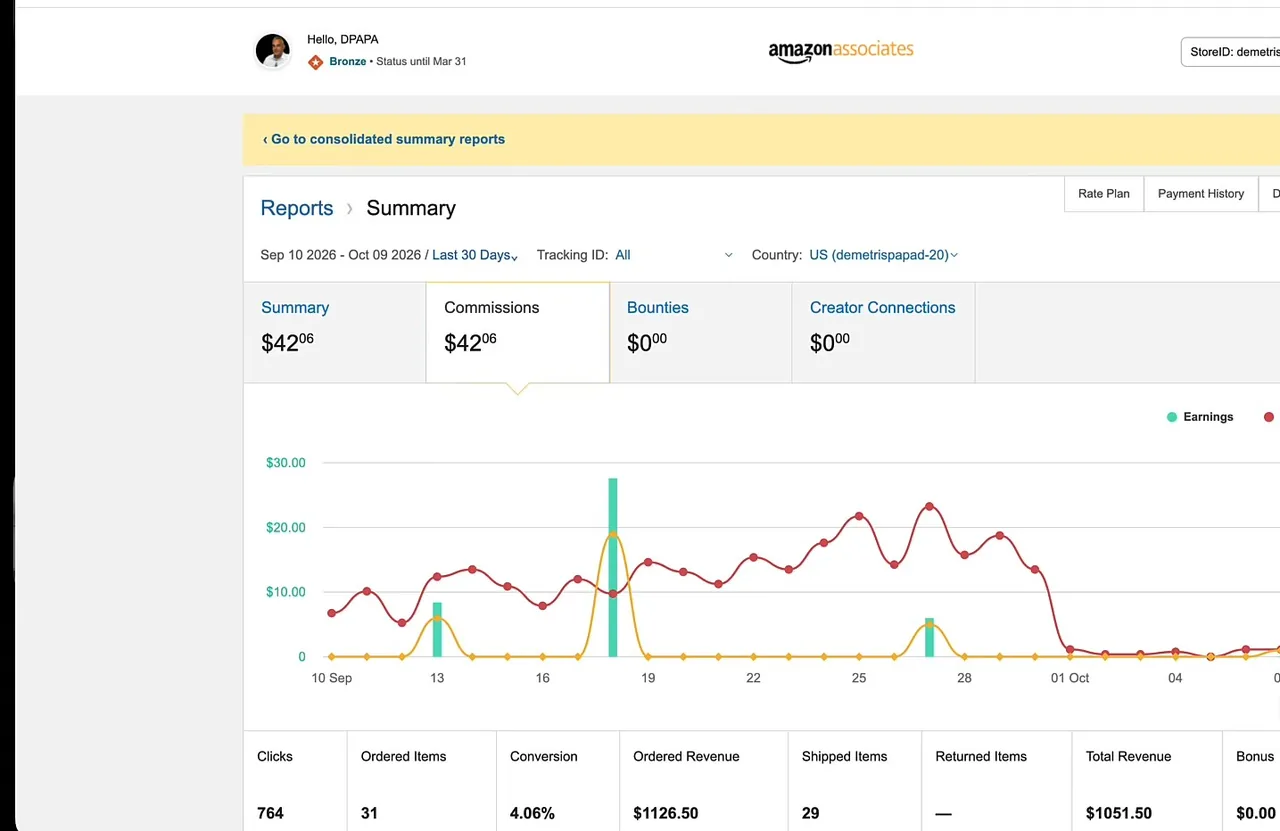Click the red clicks data point above 25 Sep

click(859, 516)
